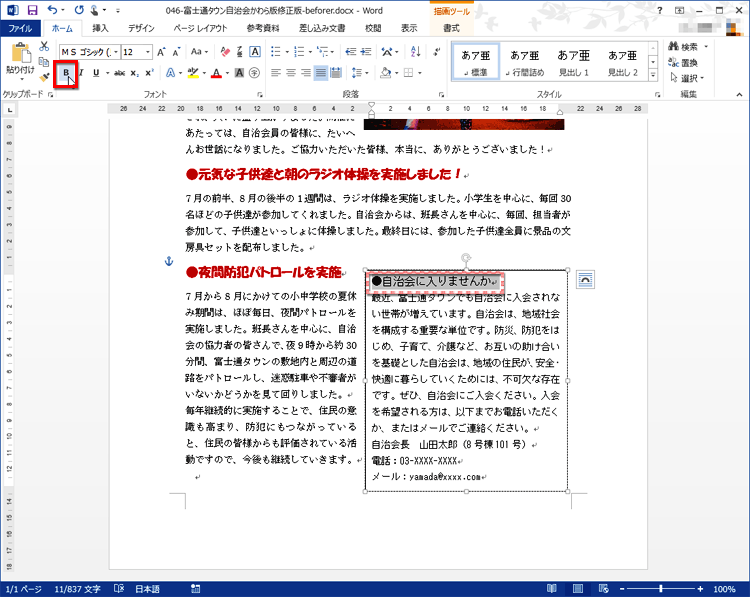Increase font size with the grow font icon
The width and height of the screenshot is (750, 597).
[x=161, y=52]
